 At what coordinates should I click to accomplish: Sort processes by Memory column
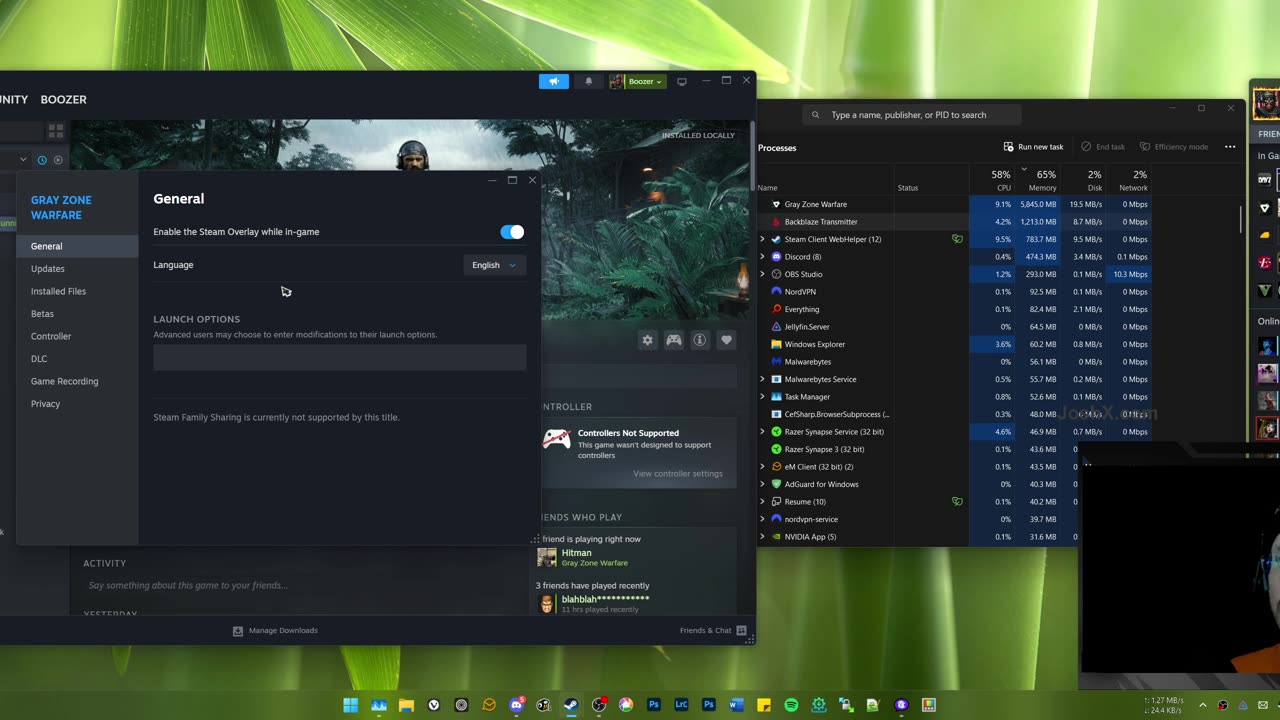click(1037, 180)
